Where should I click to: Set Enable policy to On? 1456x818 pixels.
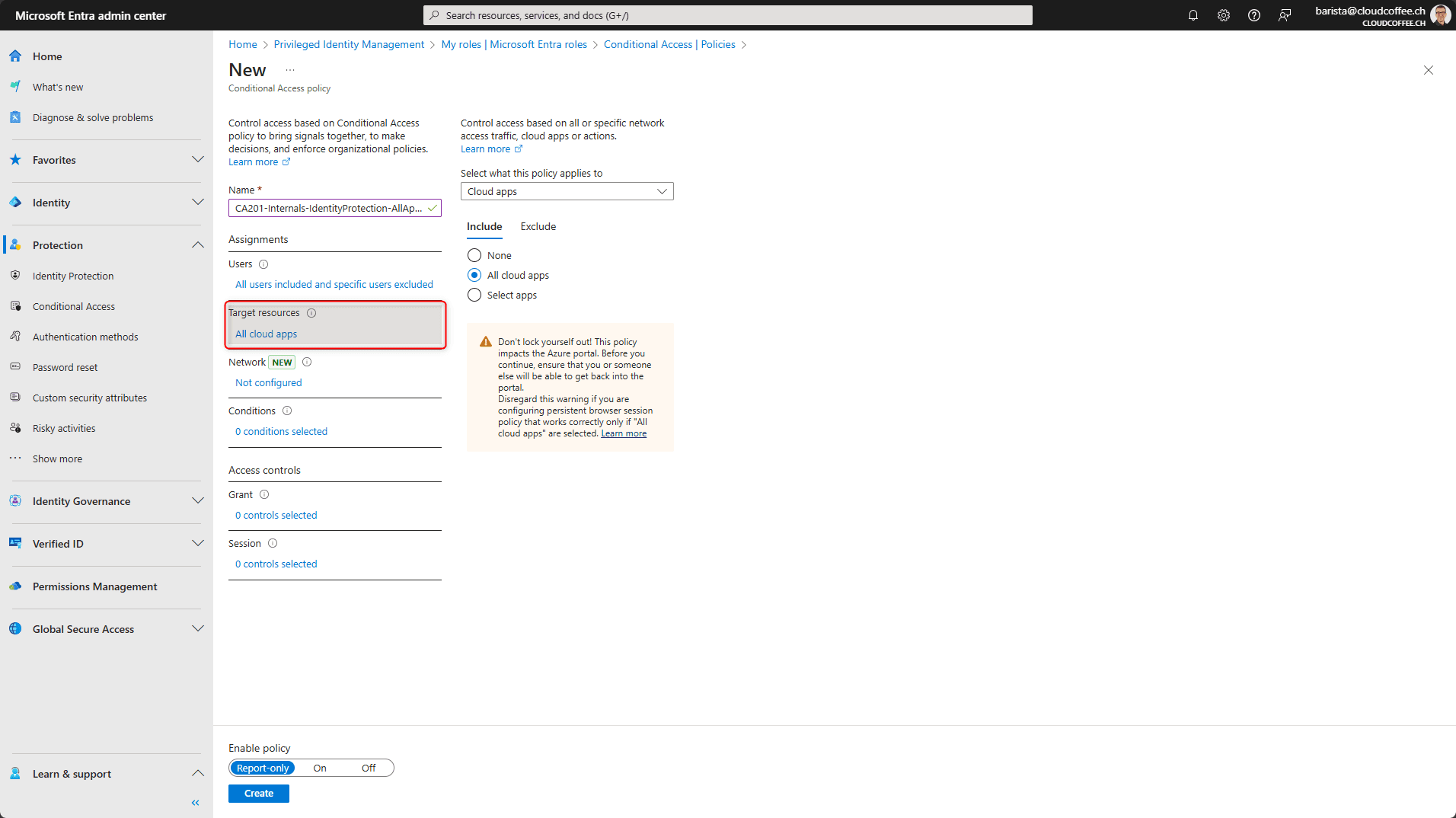coord(319,768)
